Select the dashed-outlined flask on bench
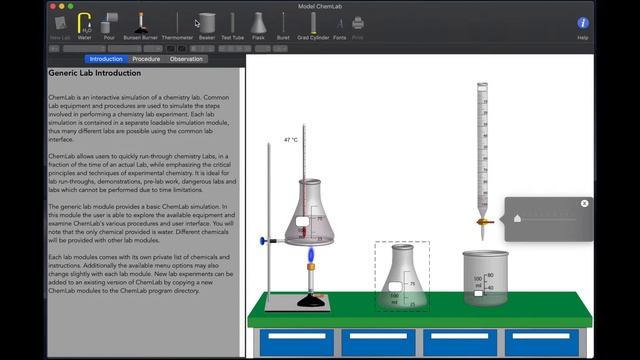 point(402,276)
